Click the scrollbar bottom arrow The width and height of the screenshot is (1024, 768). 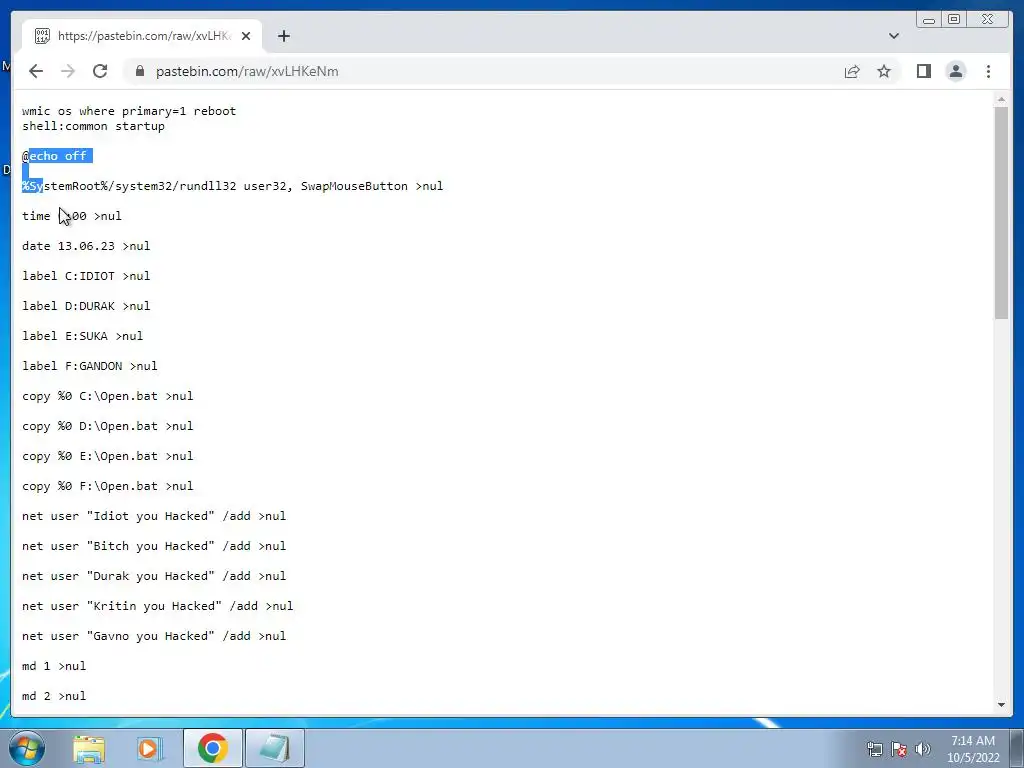(x=1002, y=705)
